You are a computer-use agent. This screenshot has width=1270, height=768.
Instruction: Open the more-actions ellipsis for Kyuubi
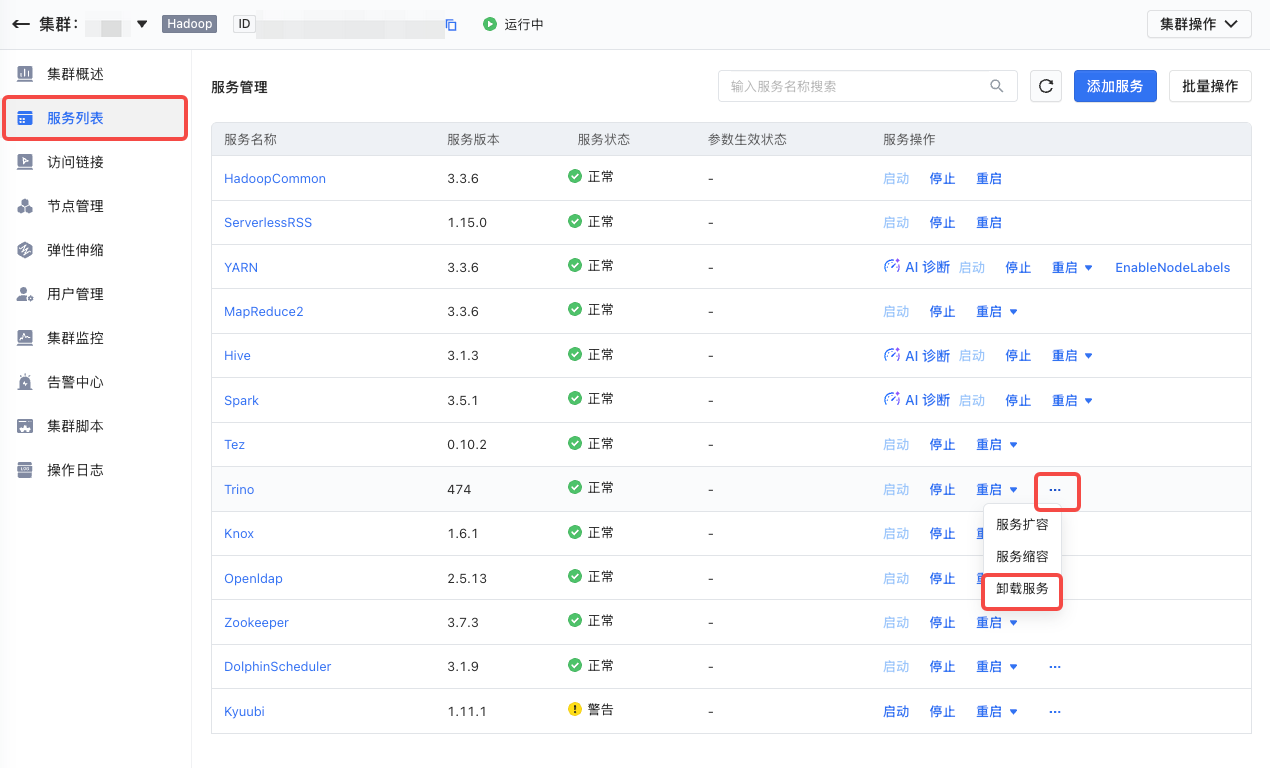click(x=1055, y=712)
